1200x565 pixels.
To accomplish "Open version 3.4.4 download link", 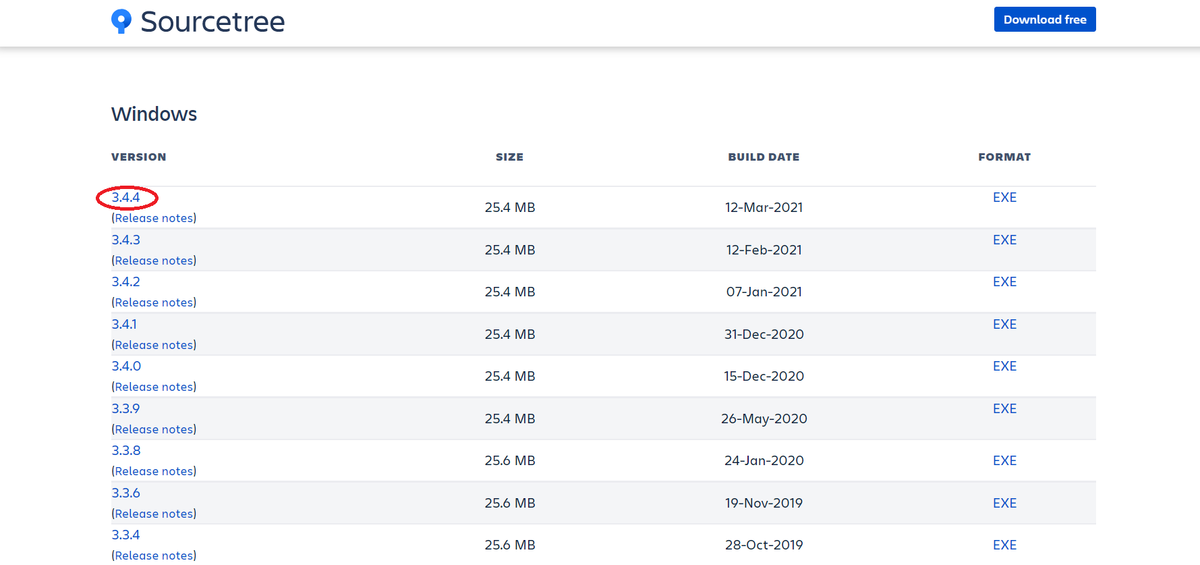I will [126, 197].
